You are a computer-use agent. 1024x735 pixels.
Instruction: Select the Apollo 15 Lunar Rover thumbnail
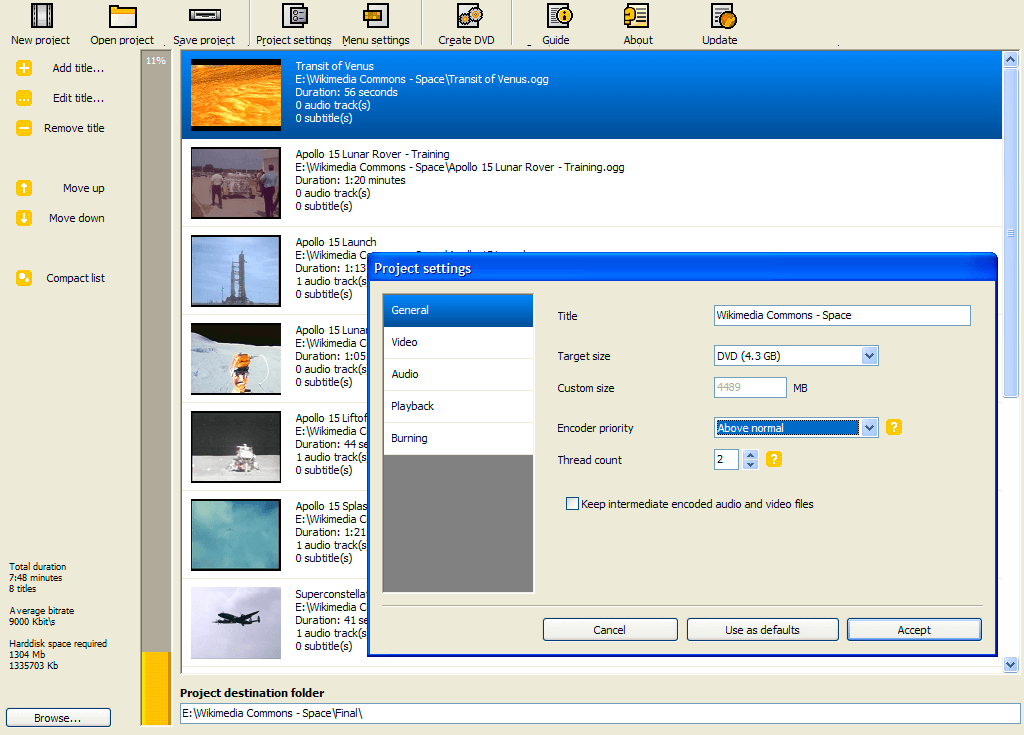point(236,183)
